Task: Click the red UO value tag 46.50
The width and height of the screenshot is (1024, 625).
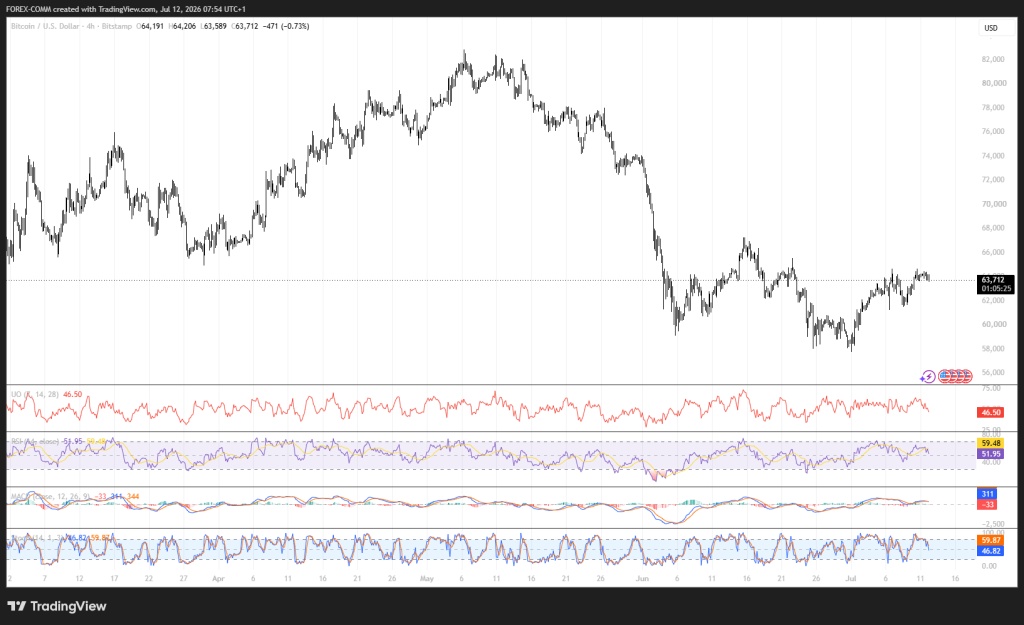Action: (x=991, y=412)
